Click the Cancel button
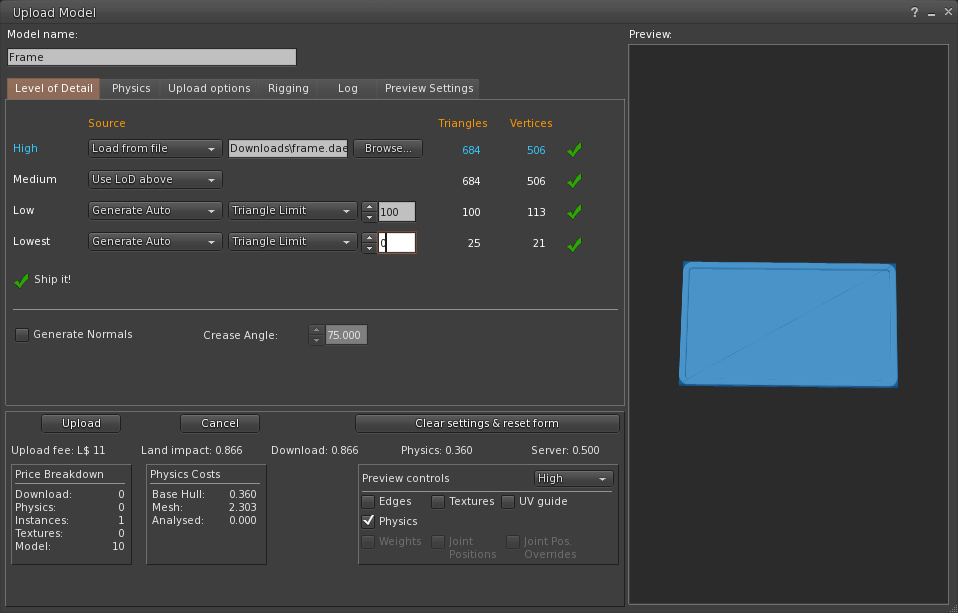 pyautogui.click(x=220, y=424)
